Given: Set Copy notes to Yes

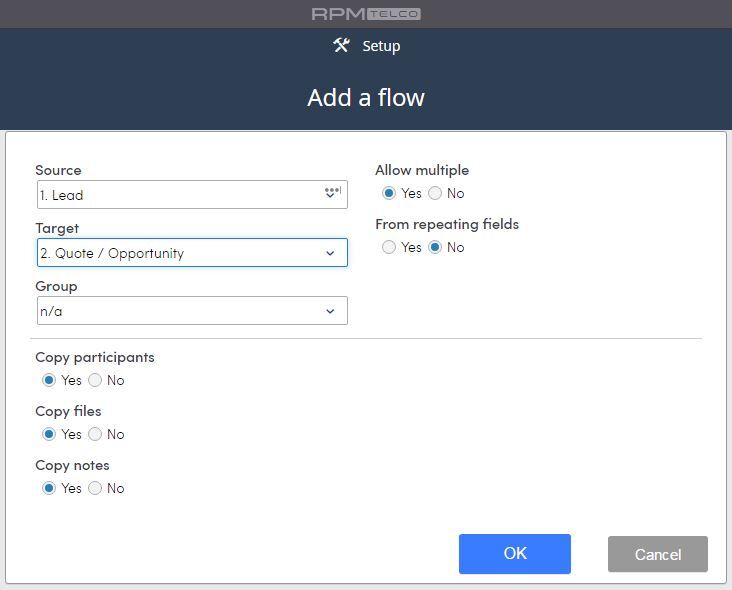Looking at the screenshot, I should pos(49,488).
